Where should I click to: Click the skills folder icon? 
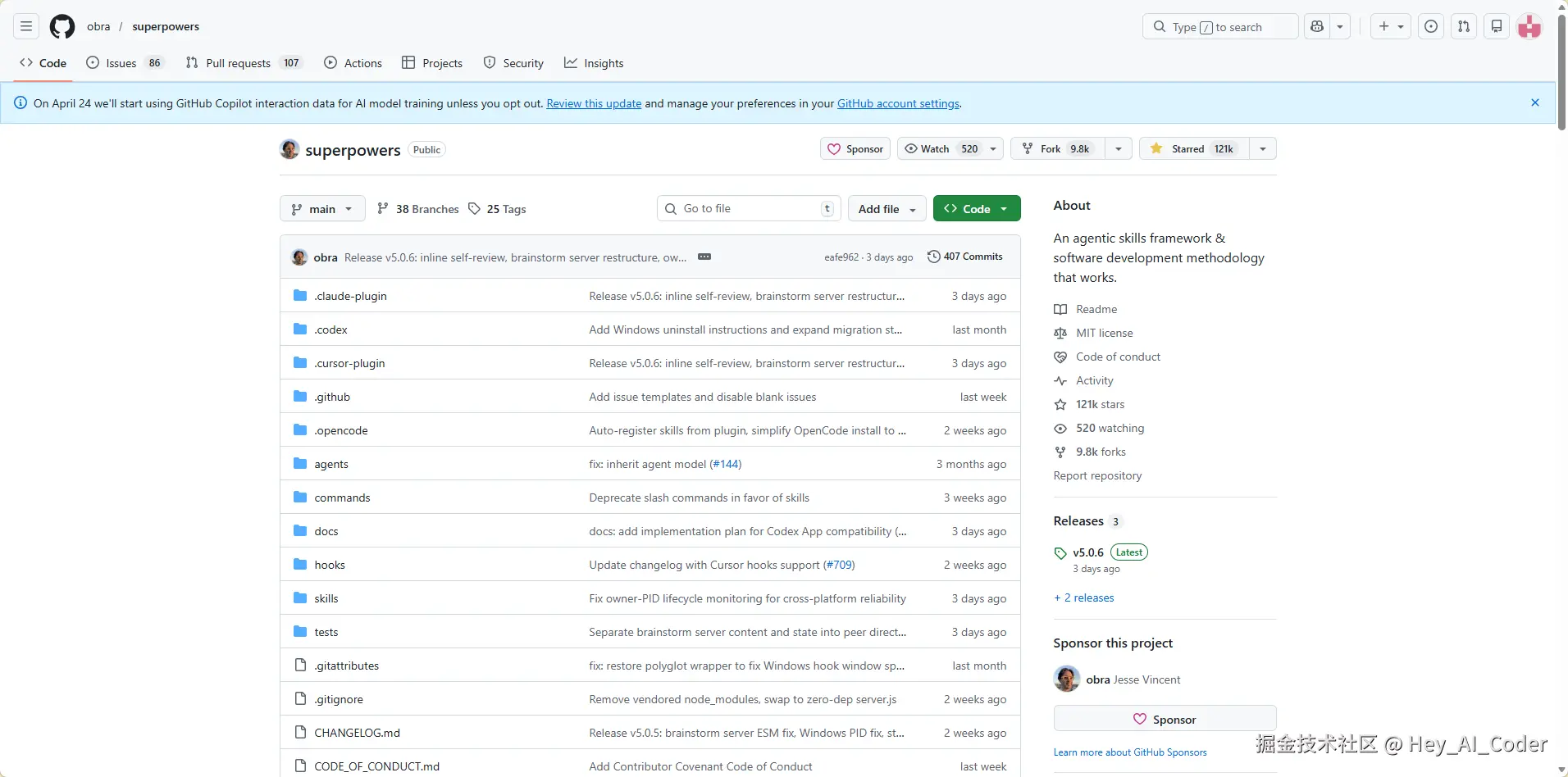tap(300, 598)
